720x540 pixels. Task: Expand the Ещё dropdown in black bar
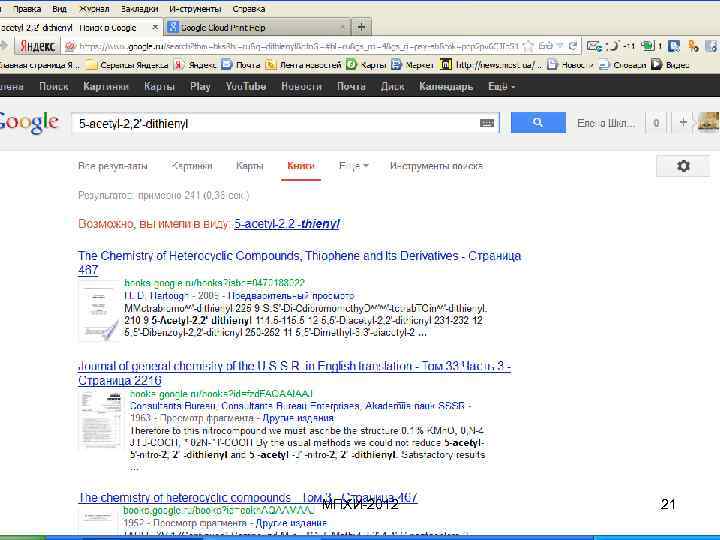[501, 86]
